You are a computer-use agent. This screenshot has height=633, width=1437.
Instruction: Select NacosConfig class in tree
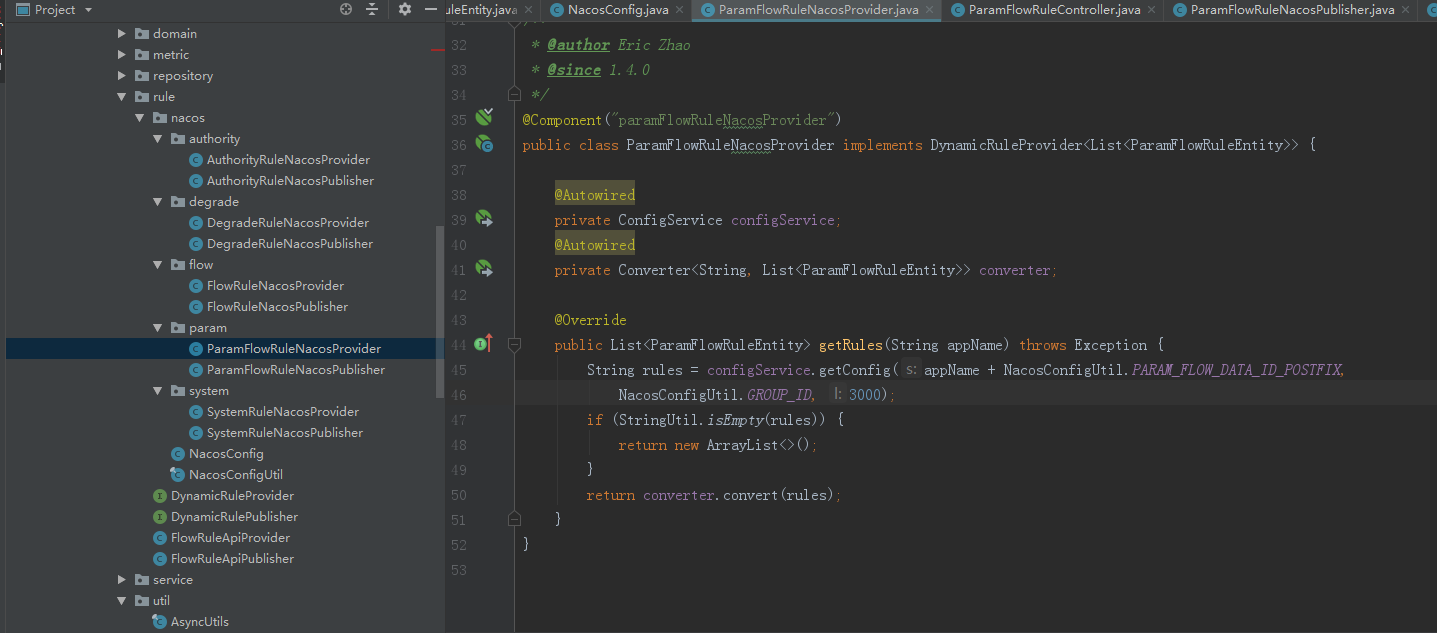coord(226,454)
